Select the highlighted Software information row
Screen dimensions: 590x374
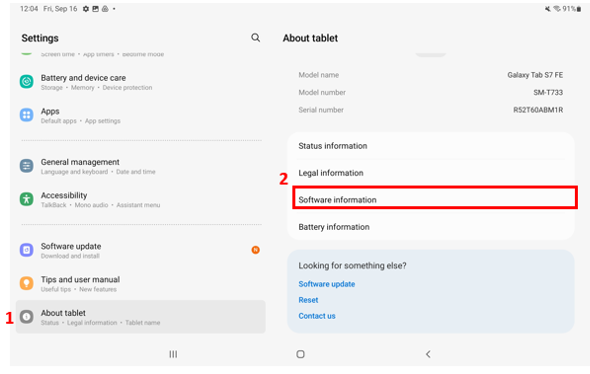click(435, 198)
